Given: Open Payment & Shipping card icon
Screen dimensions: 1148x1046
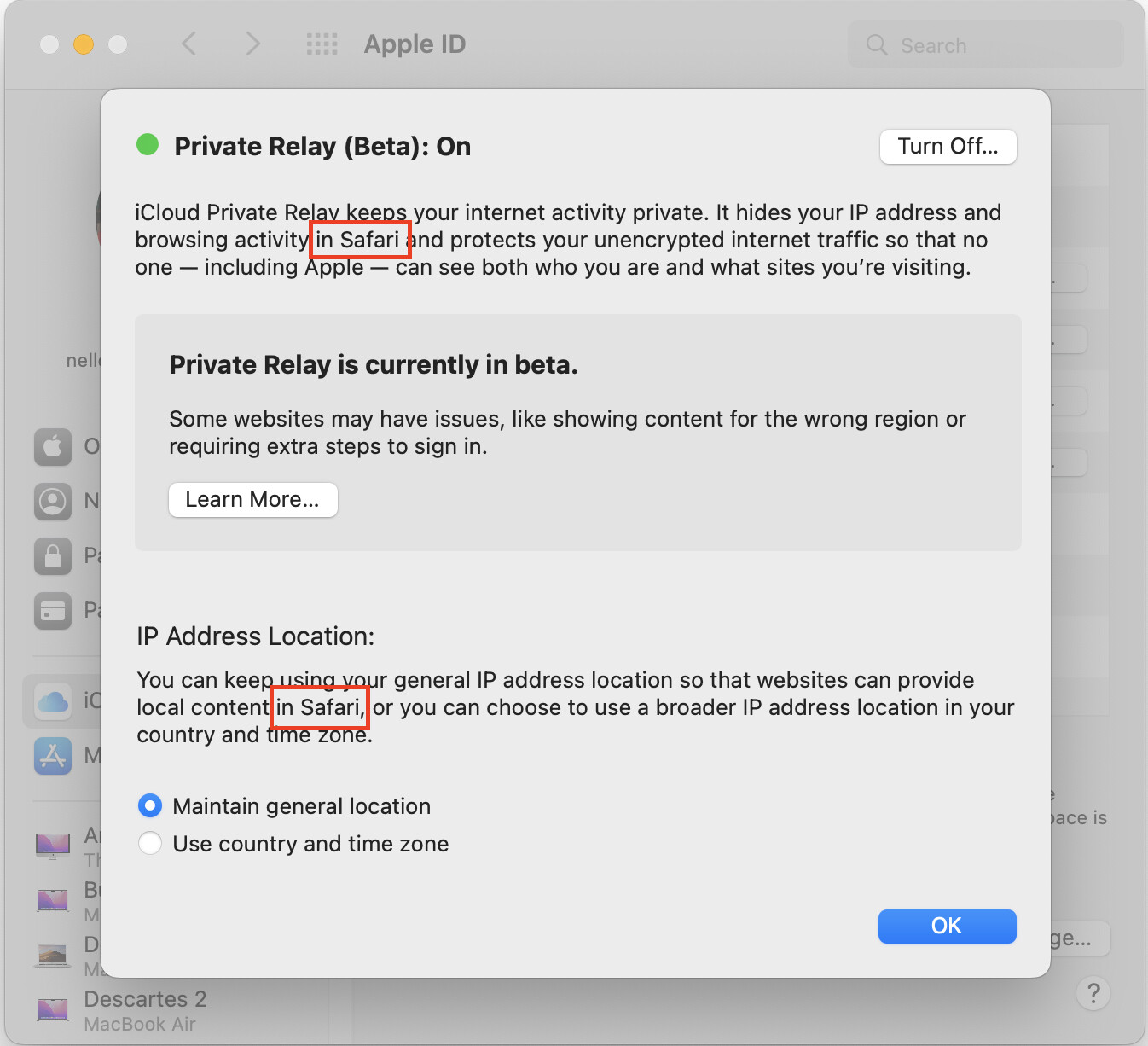Looking at the screenshot, I should 53,611.
